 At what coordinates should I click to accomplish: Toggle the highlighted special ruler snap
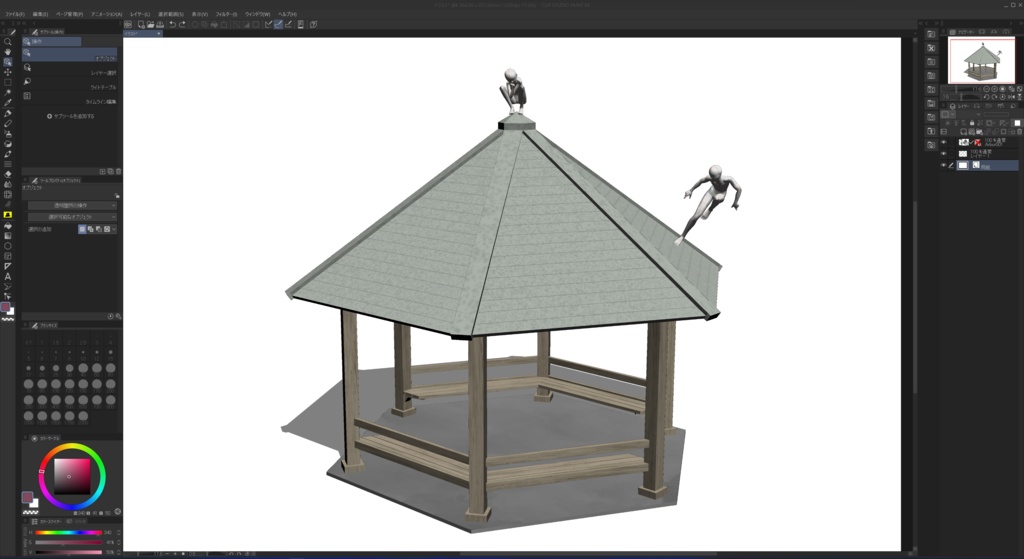(x=278, y=25)
